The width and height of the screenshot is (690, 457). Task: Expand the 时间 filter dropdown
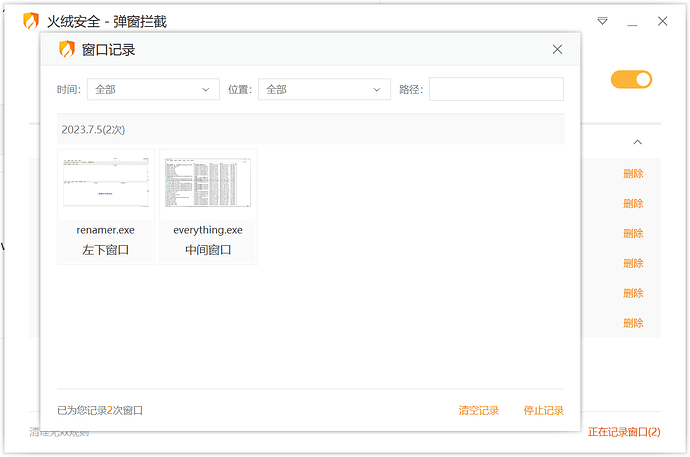coord(153,89)
